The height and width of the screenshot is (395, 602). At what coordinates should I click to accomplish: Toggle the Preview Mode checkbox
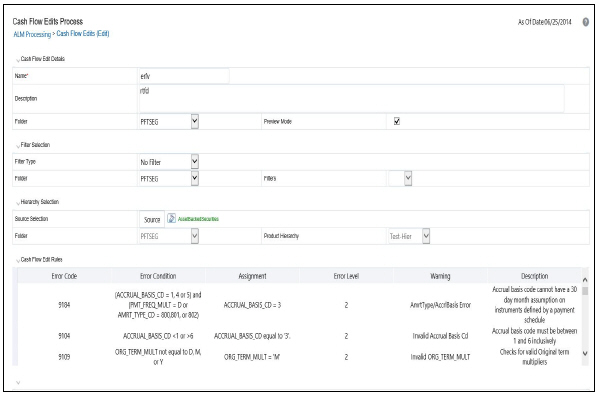[x=397, y=122]
